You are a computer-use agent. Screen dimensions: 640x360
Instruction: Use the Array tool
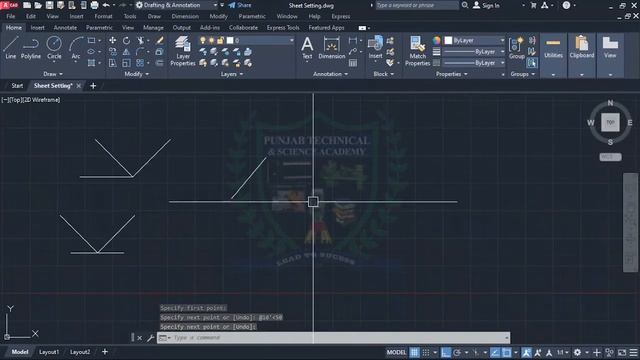coord(140,63)
